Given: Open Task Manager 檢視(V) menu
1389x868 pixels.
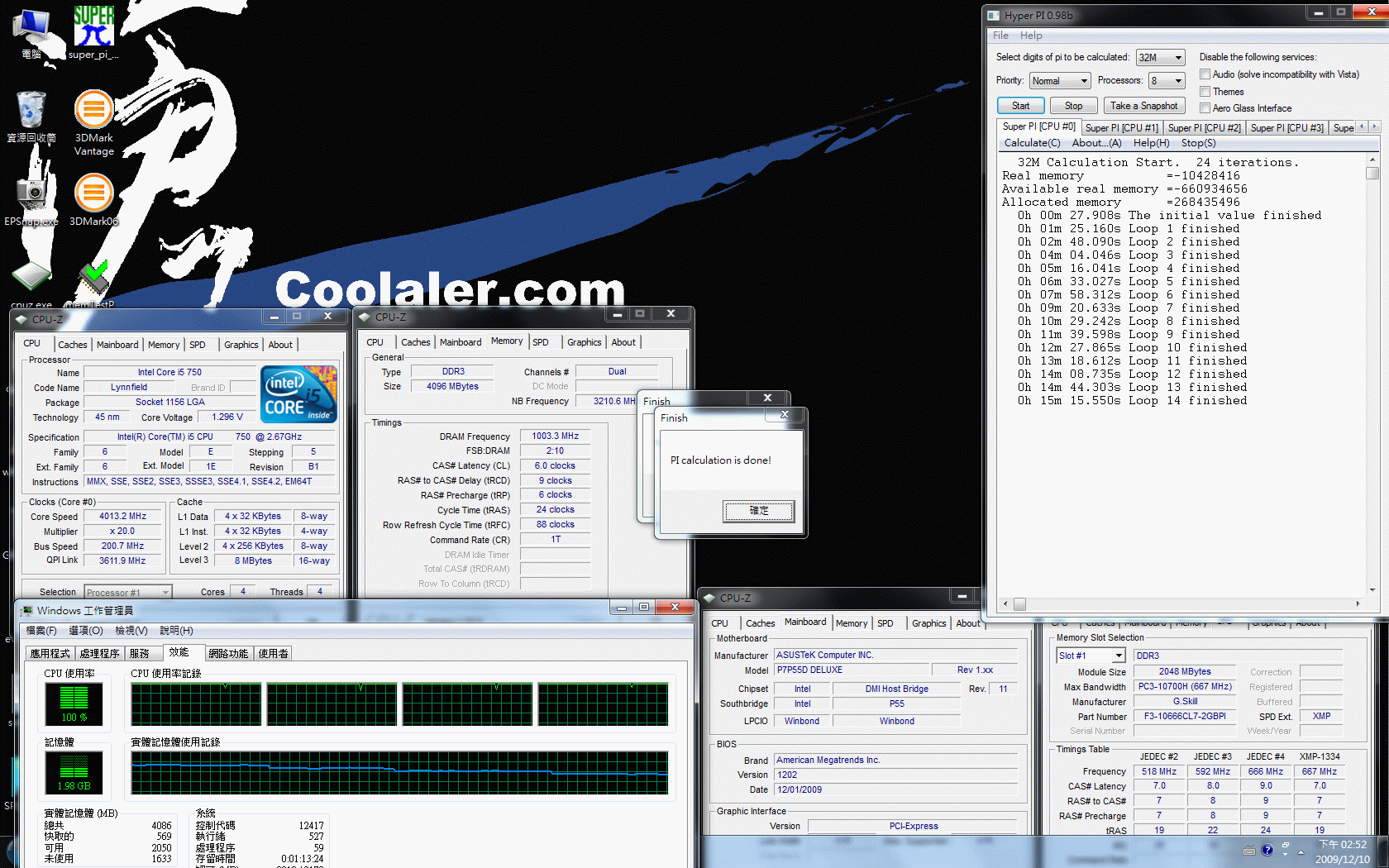Looking at the screenshot, I should pos(131,630).
